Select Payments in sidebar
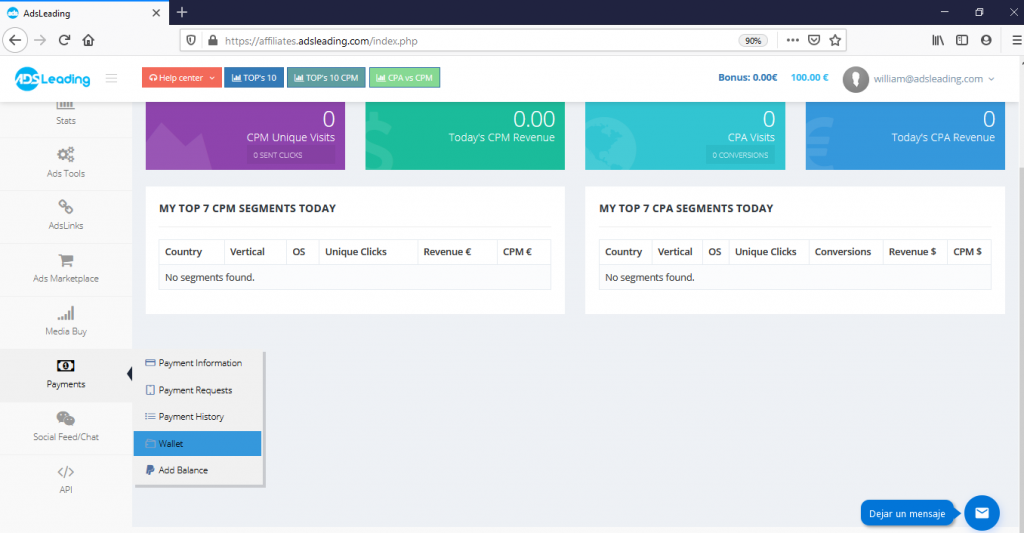Screen dimensions: 1024x533 pyautogui.click(x=65, y=374)
